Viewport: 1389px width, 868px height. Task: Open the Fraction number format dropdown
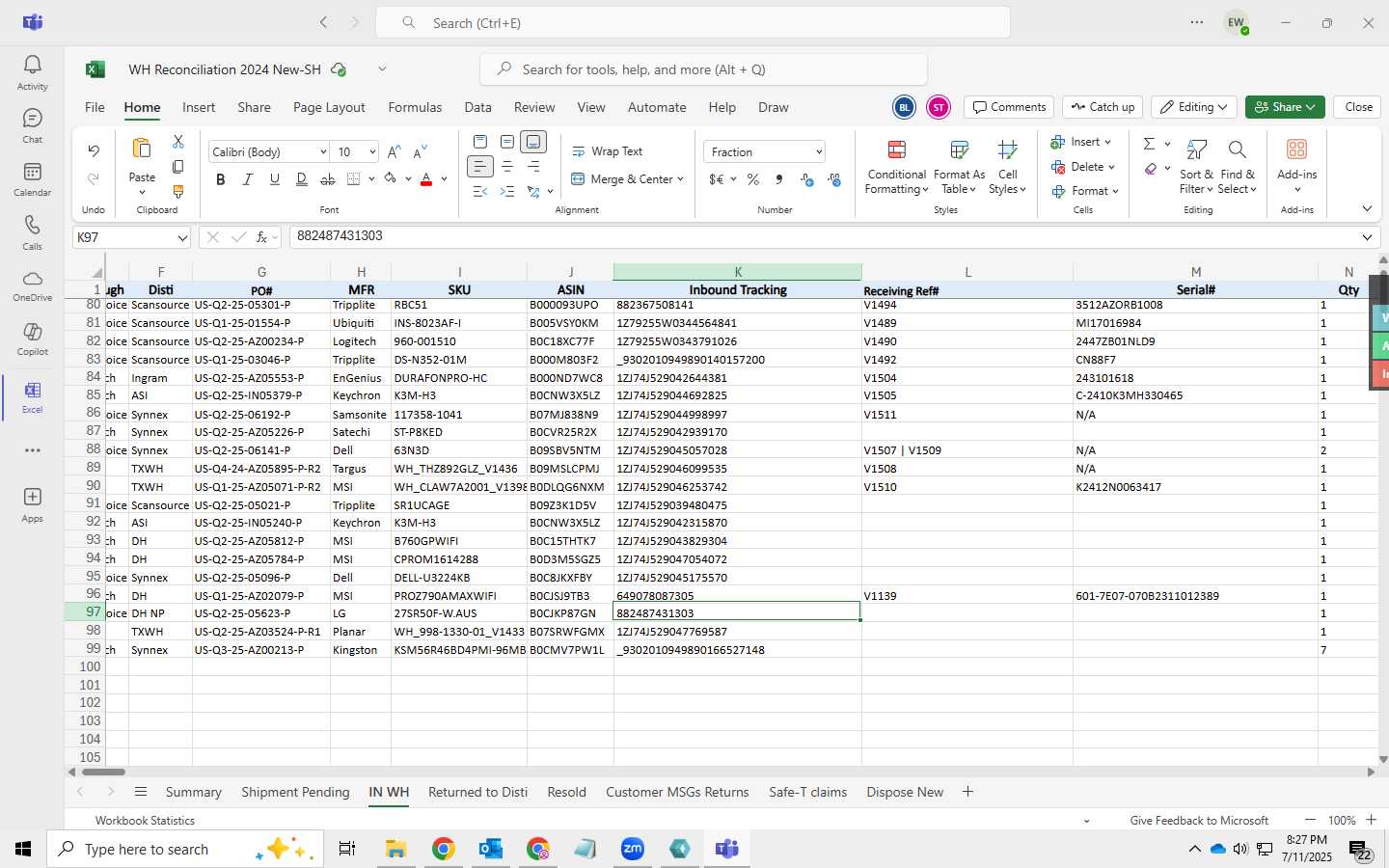click(819, 152)
